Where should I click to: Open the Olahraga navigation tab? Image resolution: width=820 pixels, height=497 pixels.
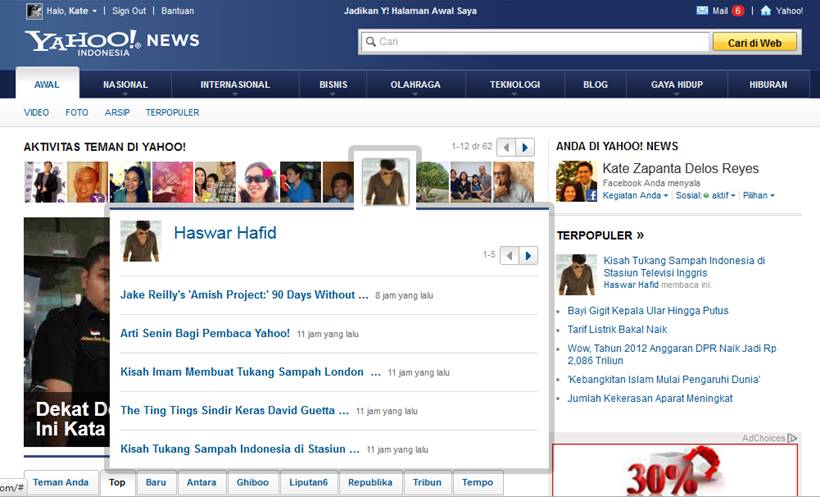pyautogui.click(x=415, y=85)
